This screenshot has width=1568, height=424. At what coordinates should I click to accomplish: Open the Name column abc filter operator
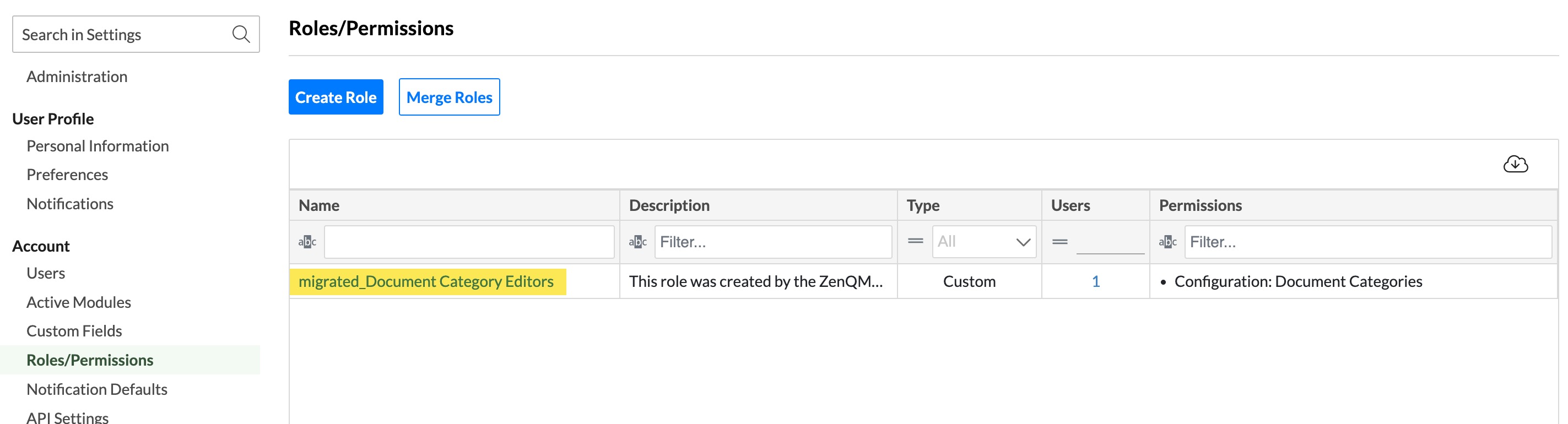(x=307, y=242)
